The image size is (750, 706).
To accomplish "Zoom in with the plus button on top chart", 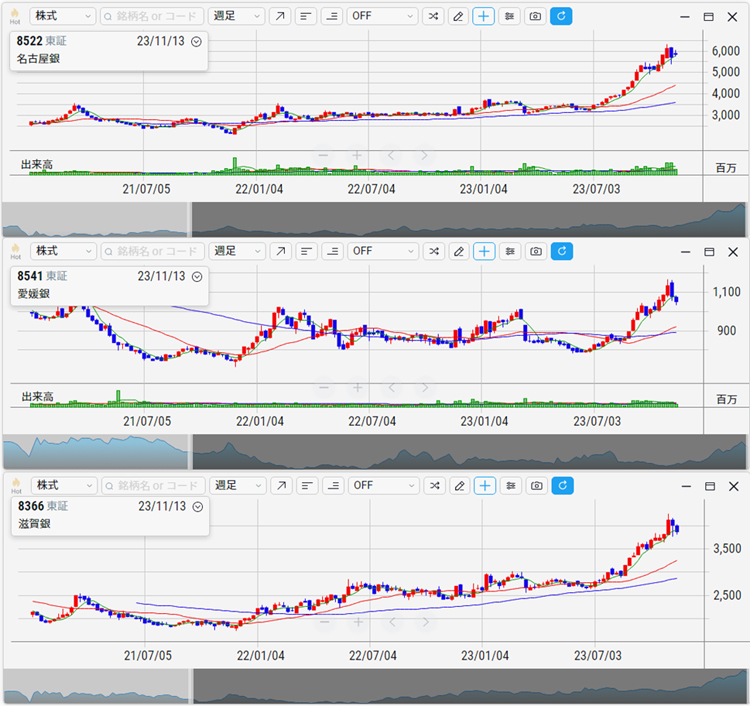I will (356, 155).
